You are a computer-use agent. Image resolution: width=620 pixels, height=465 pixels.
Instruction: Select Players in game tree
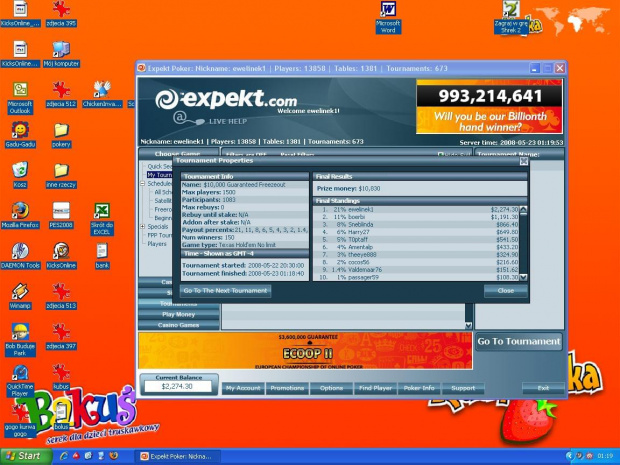point(157,244)
